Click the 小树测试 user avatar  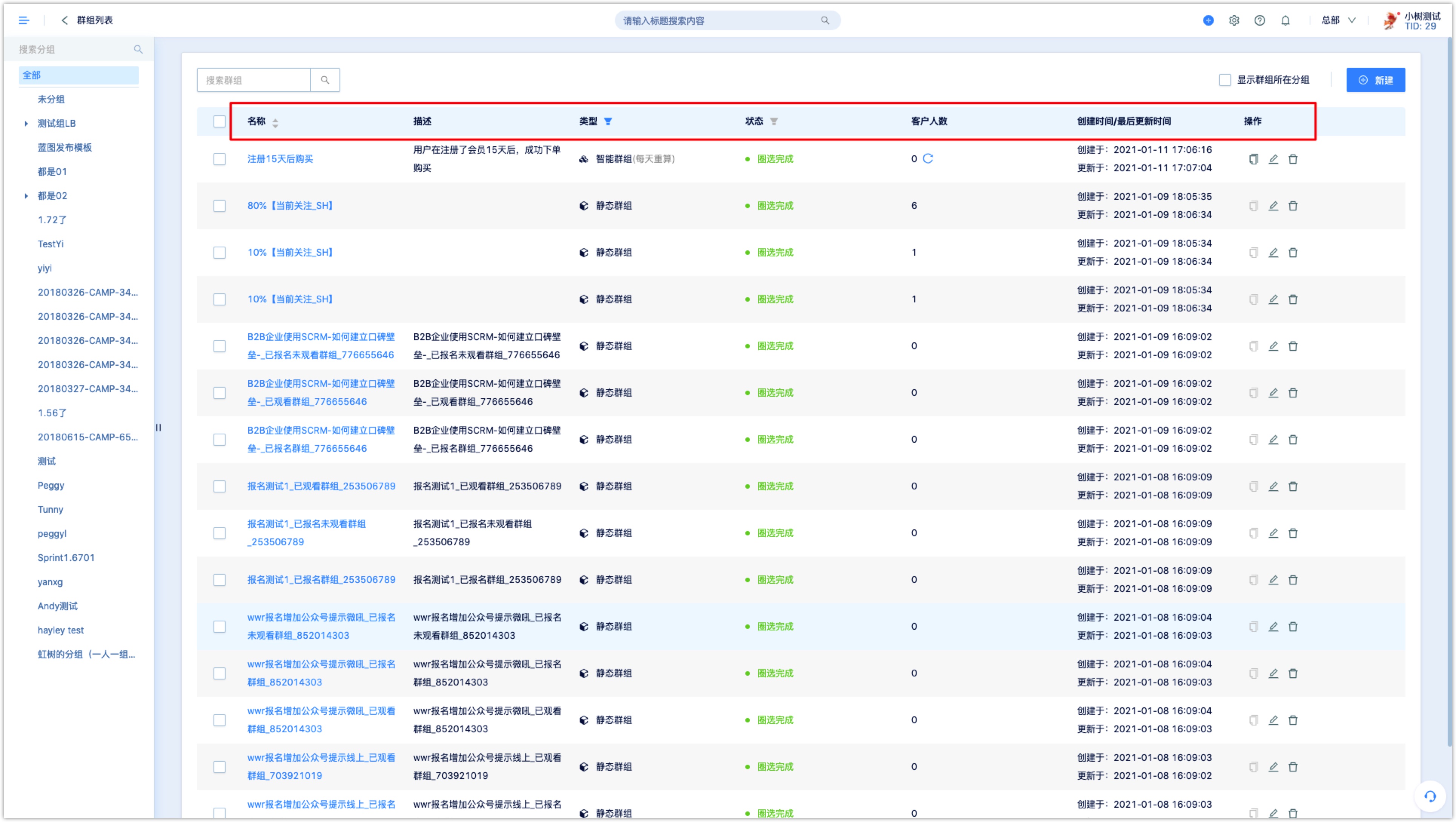coord(1390,21)
